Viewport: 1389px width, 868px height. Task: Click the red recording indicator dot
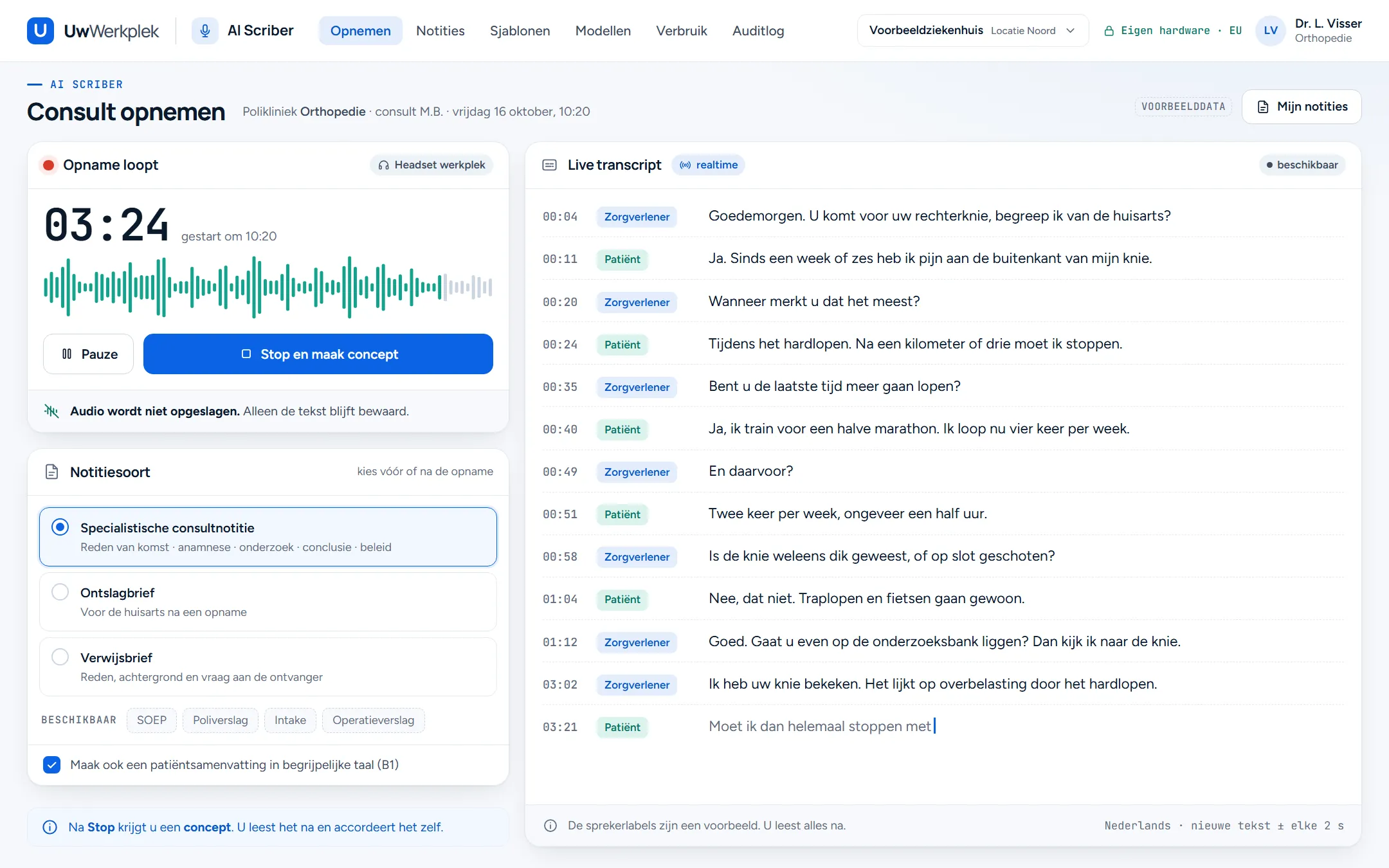(x=48, y=165)
